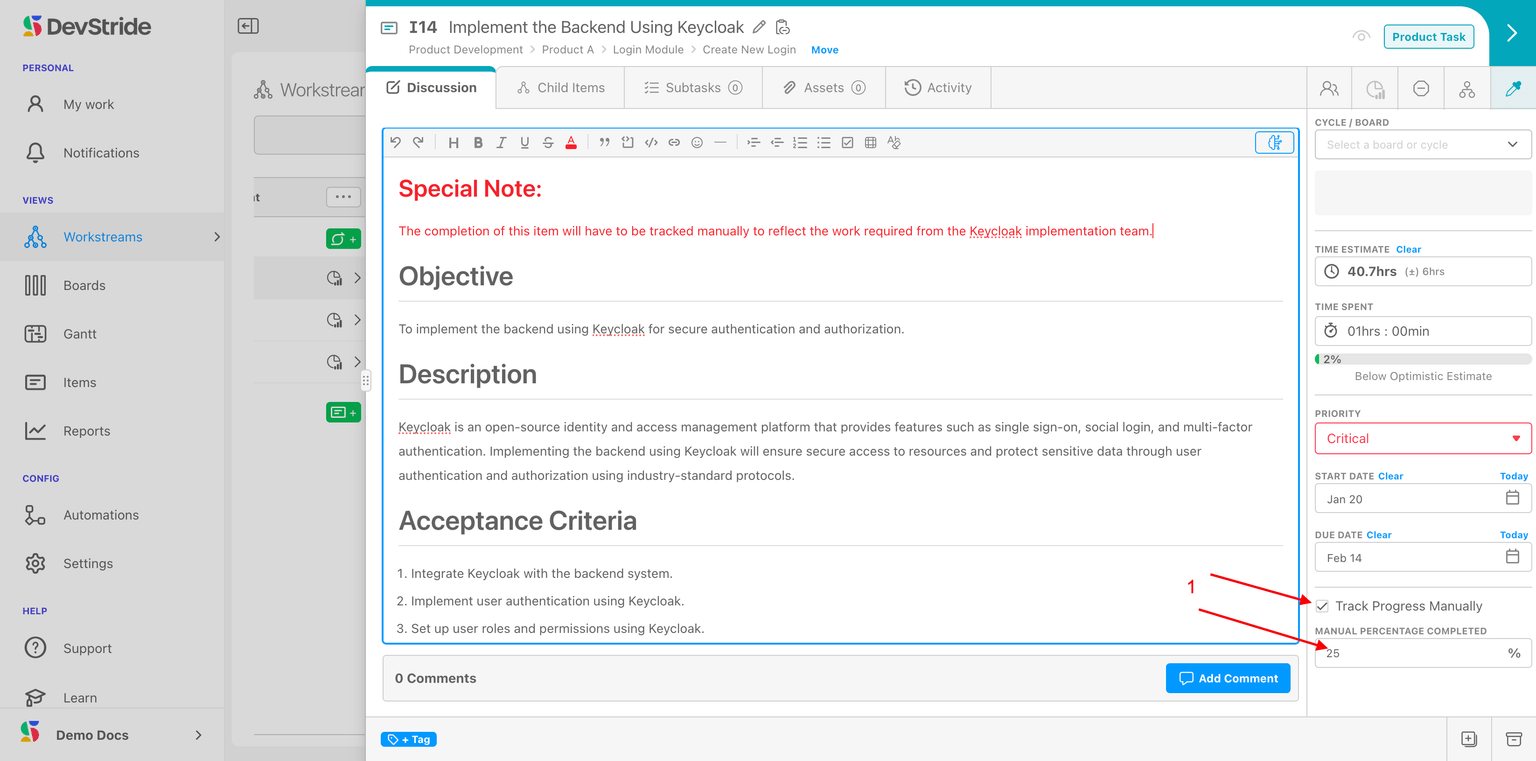The image size is (1536, 761).
Task: Open the Critical priority dropdown
Action: [x=1422, y=439]
